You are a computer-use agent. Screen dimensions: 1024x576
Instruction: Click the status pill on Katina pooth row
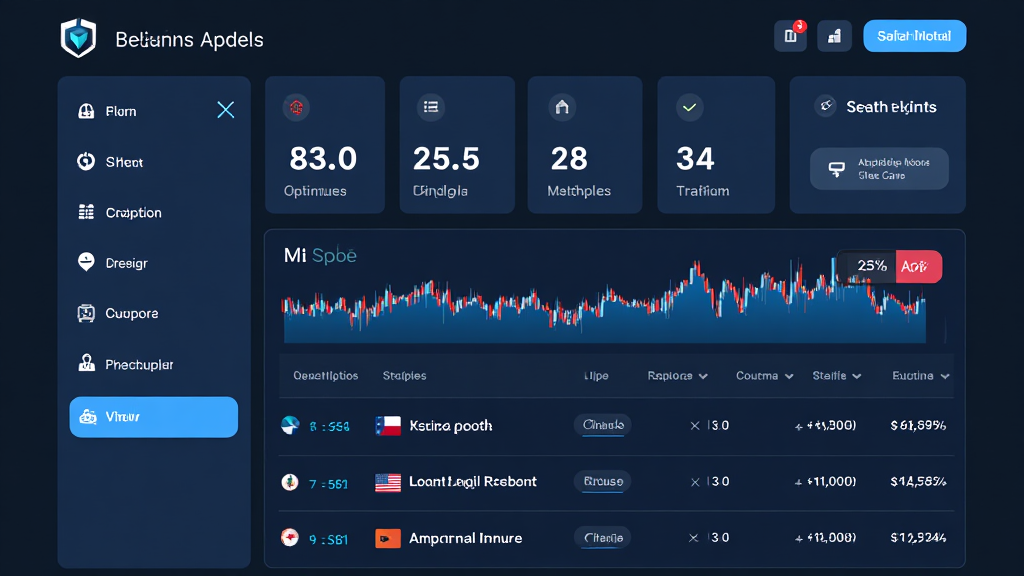point(602,425)
